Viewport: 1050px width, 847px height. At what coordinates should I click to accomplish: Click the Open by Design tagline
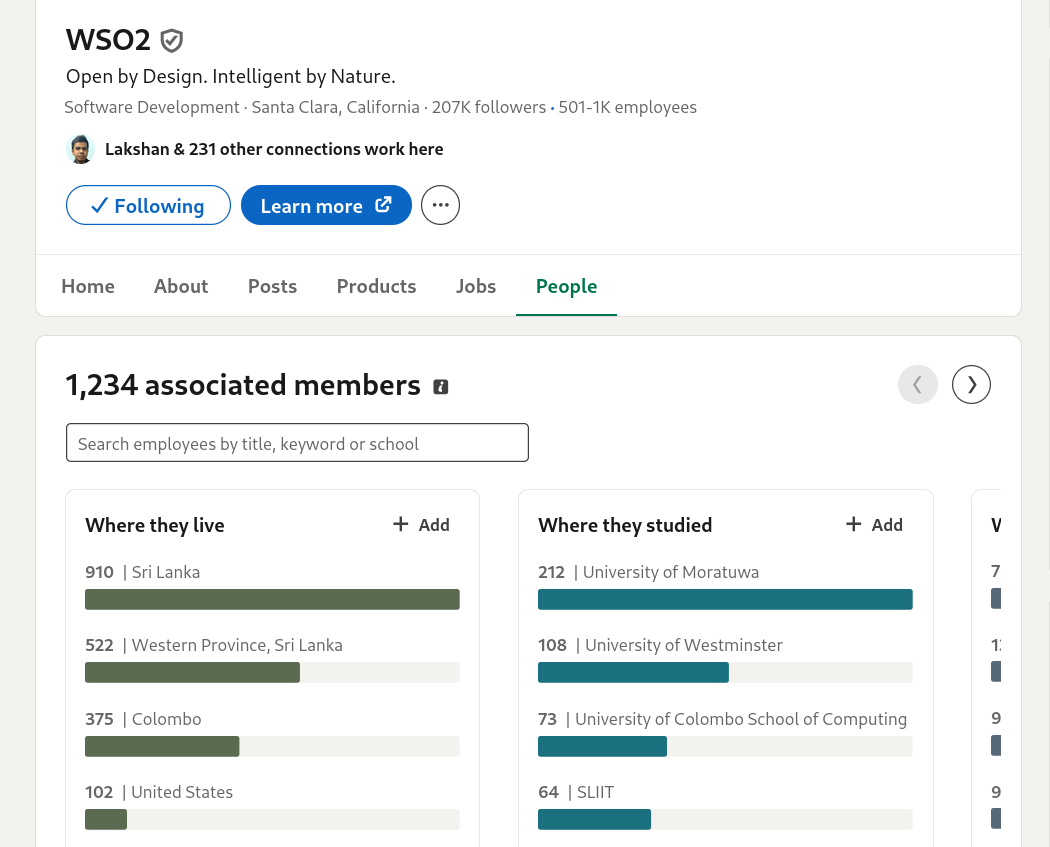pyautogui.click(x=230, y=76)
